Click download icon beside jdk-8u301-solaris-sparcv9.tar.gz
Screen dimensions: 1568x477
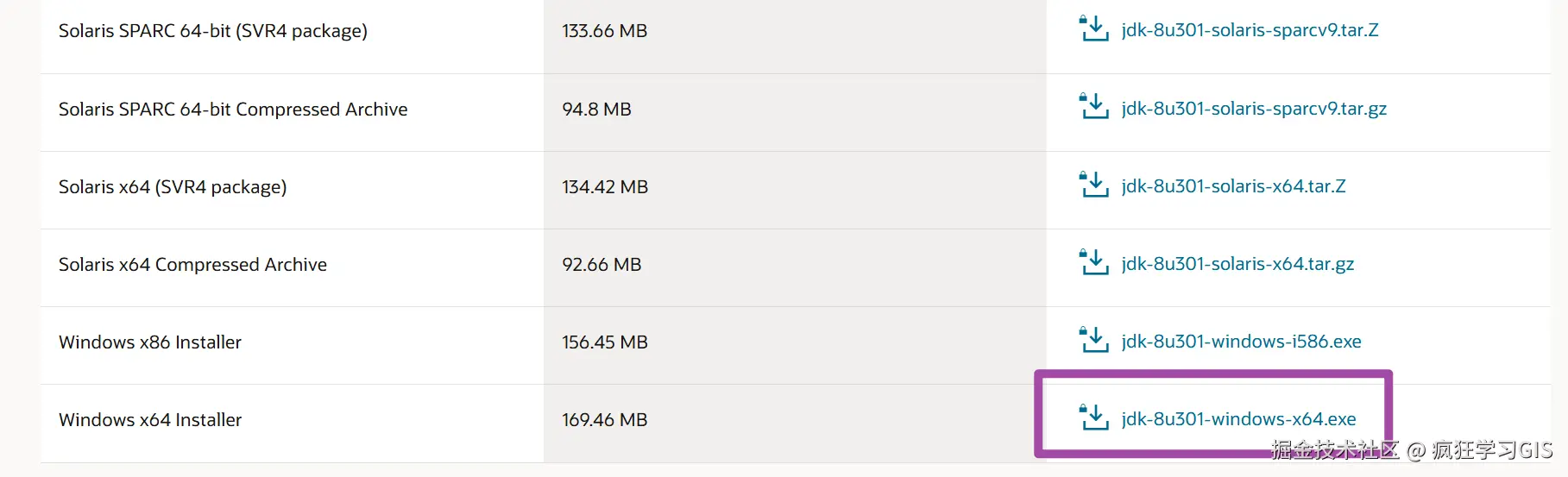click(1094, 107)
